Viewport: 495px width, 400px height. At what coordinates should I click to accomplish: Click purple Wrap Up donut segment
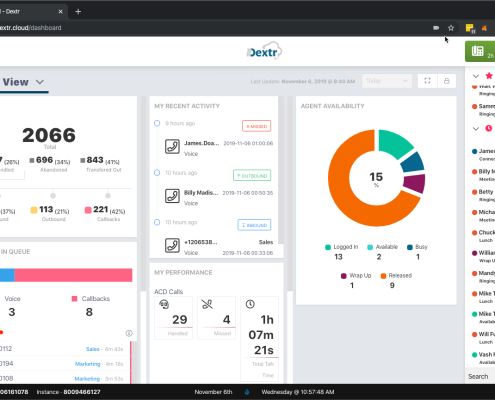[x=415, y=183]
